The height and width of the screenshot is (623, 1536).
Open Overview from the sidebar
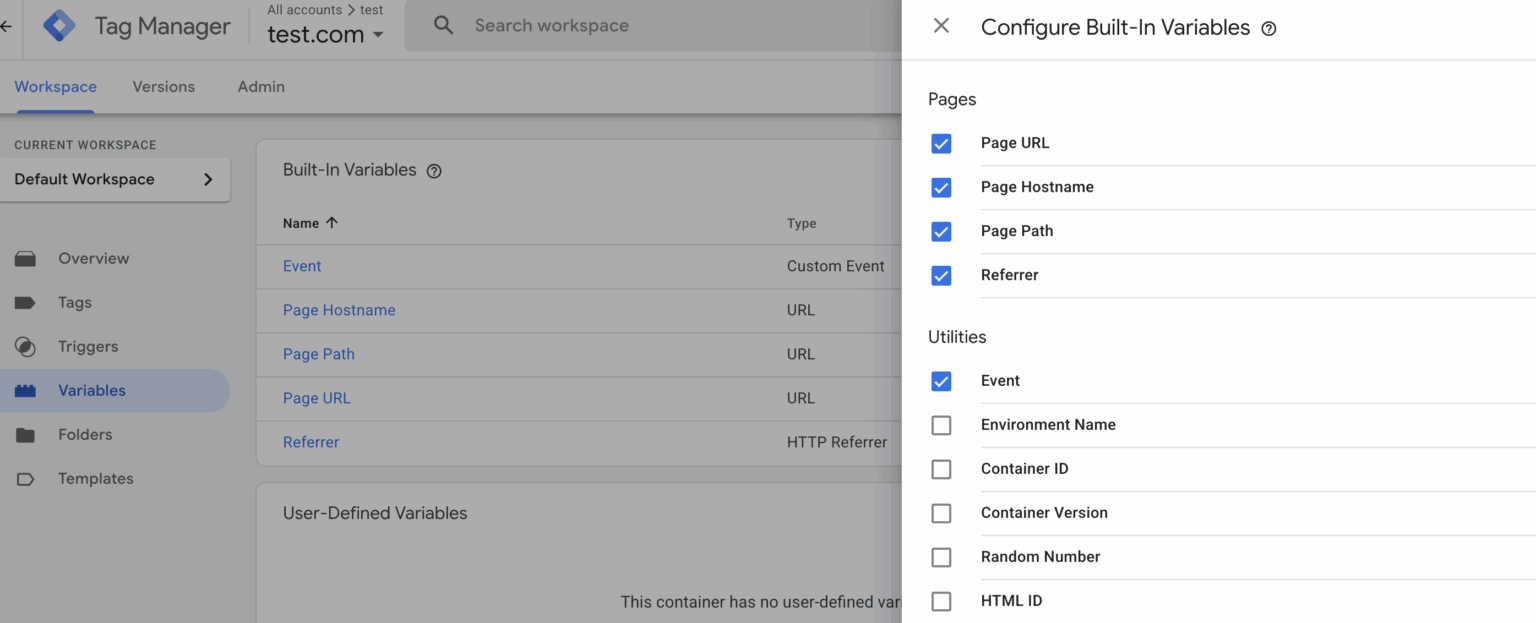pos(93,258)
